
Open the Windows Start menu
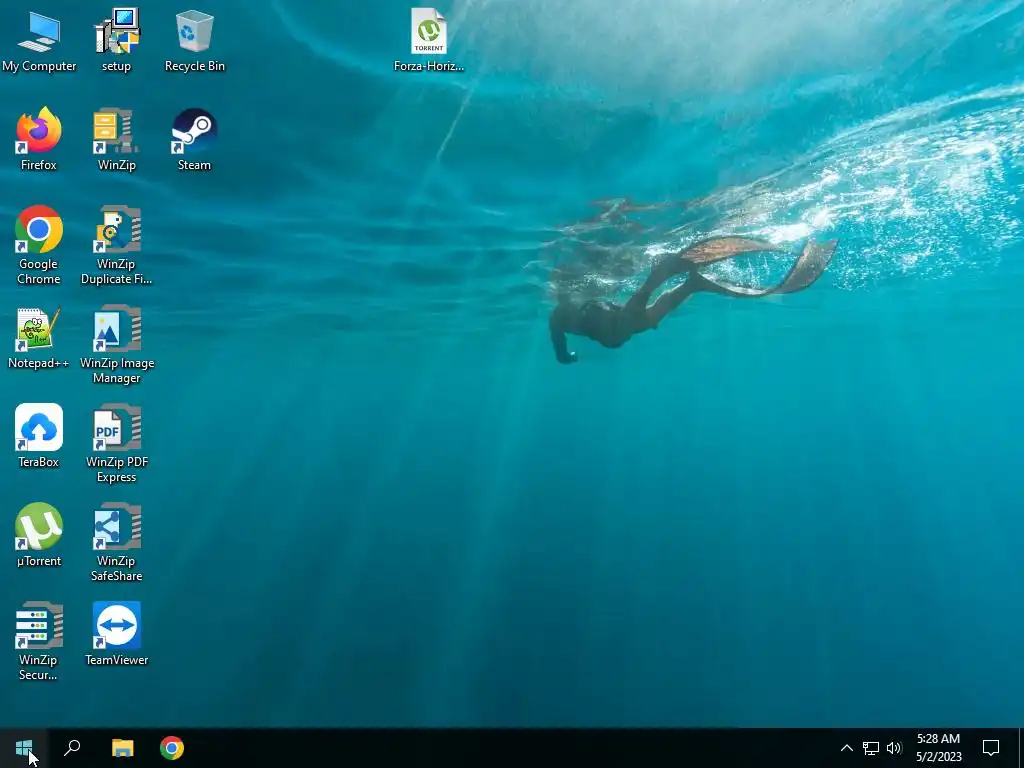tap(24, 748)
